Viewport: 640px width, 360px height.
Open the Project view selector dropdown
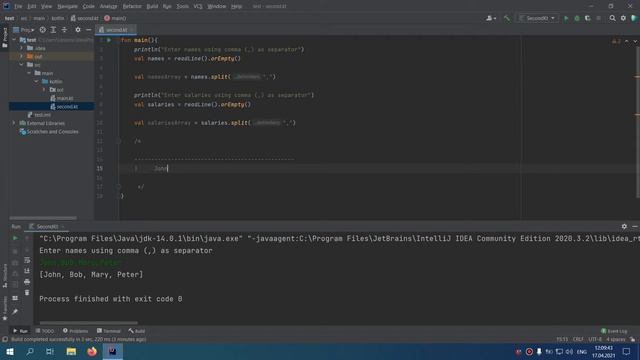[x=24, y=30]
